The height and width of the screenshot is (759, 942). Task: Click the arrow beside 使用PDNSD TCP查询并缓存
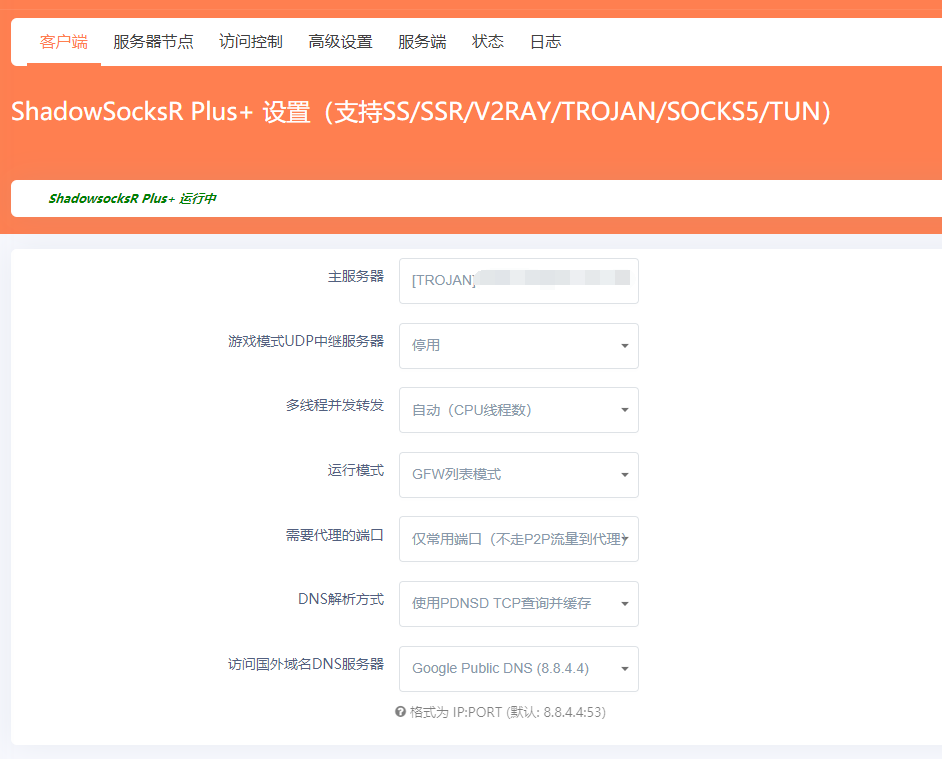tap(626, 604)
